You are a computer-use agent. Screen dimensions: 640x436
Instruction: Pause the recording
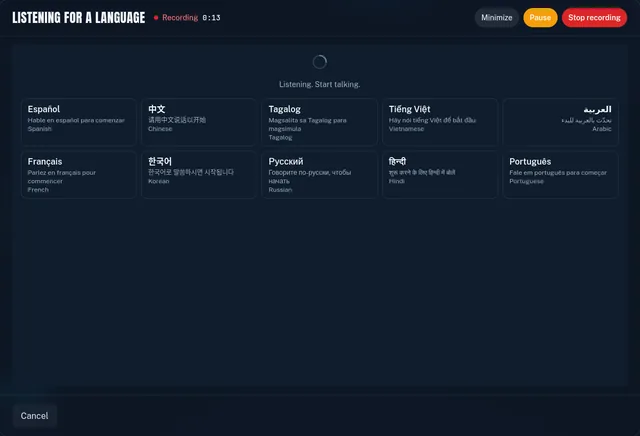(x=540, y=18)
